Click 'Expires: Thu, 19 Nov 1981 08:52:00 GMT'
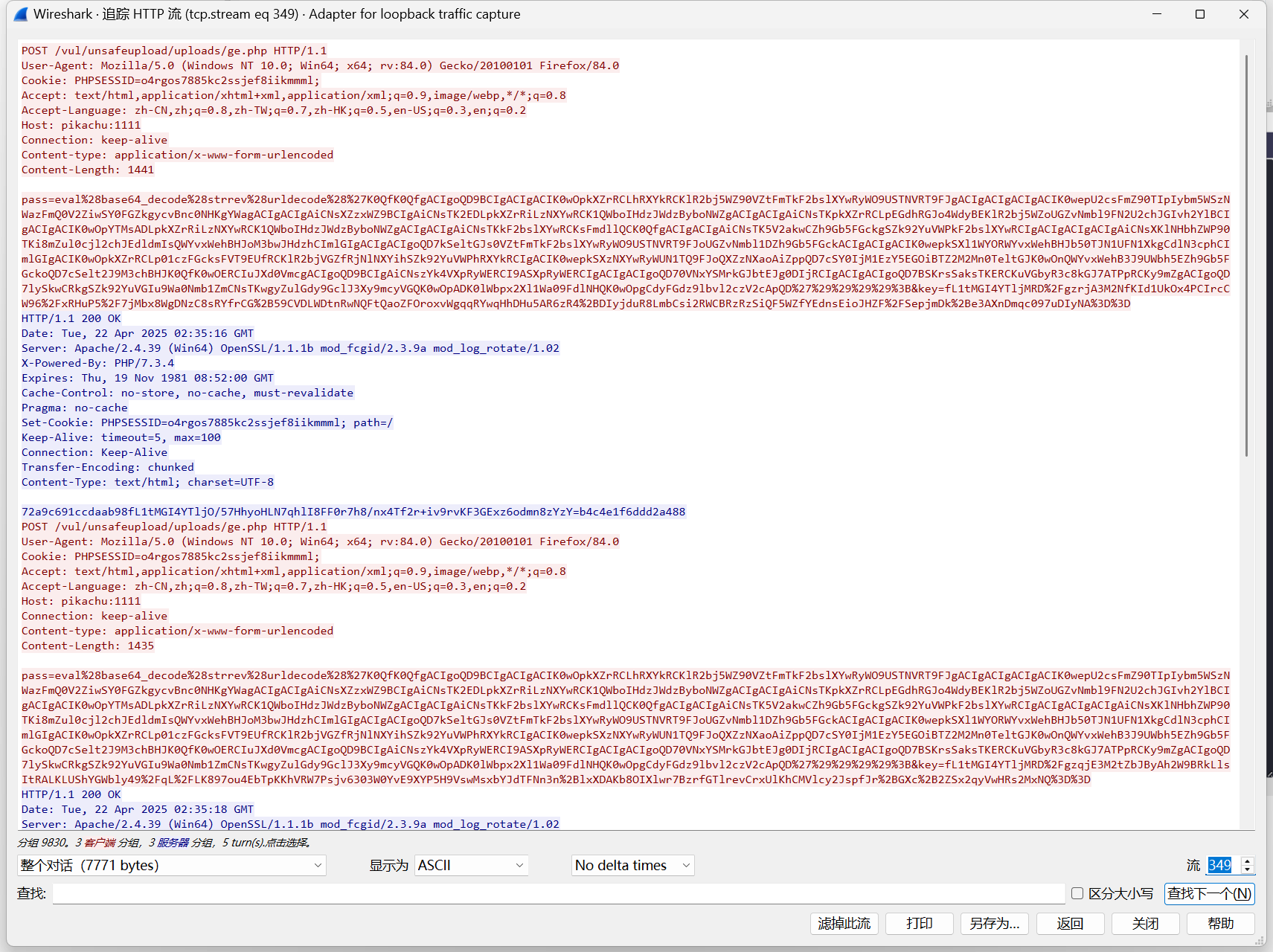 coord(147,378)
